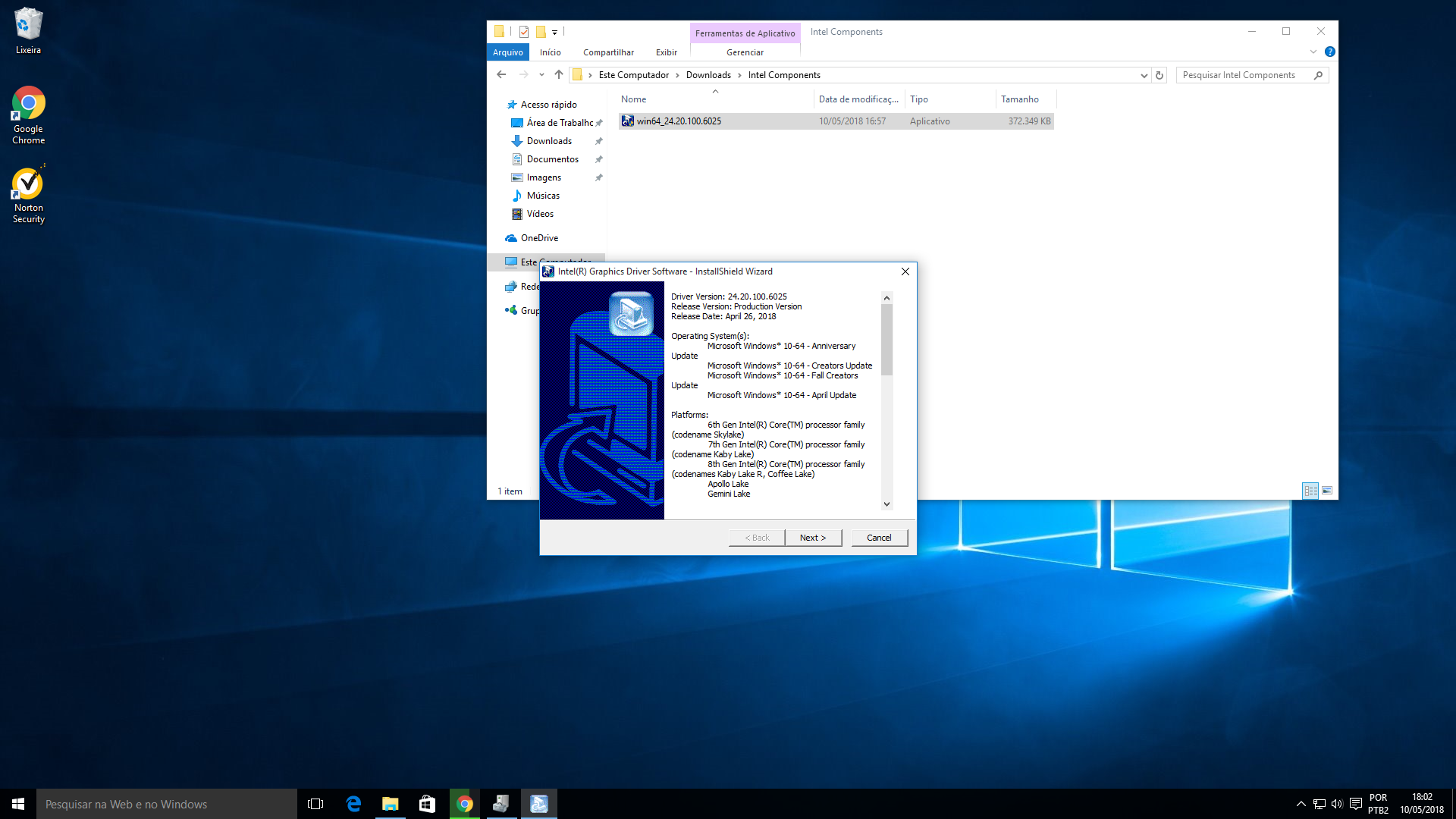Open Microsoft Store from taskbar
1456x819 pixels.
tap(428, 804)
